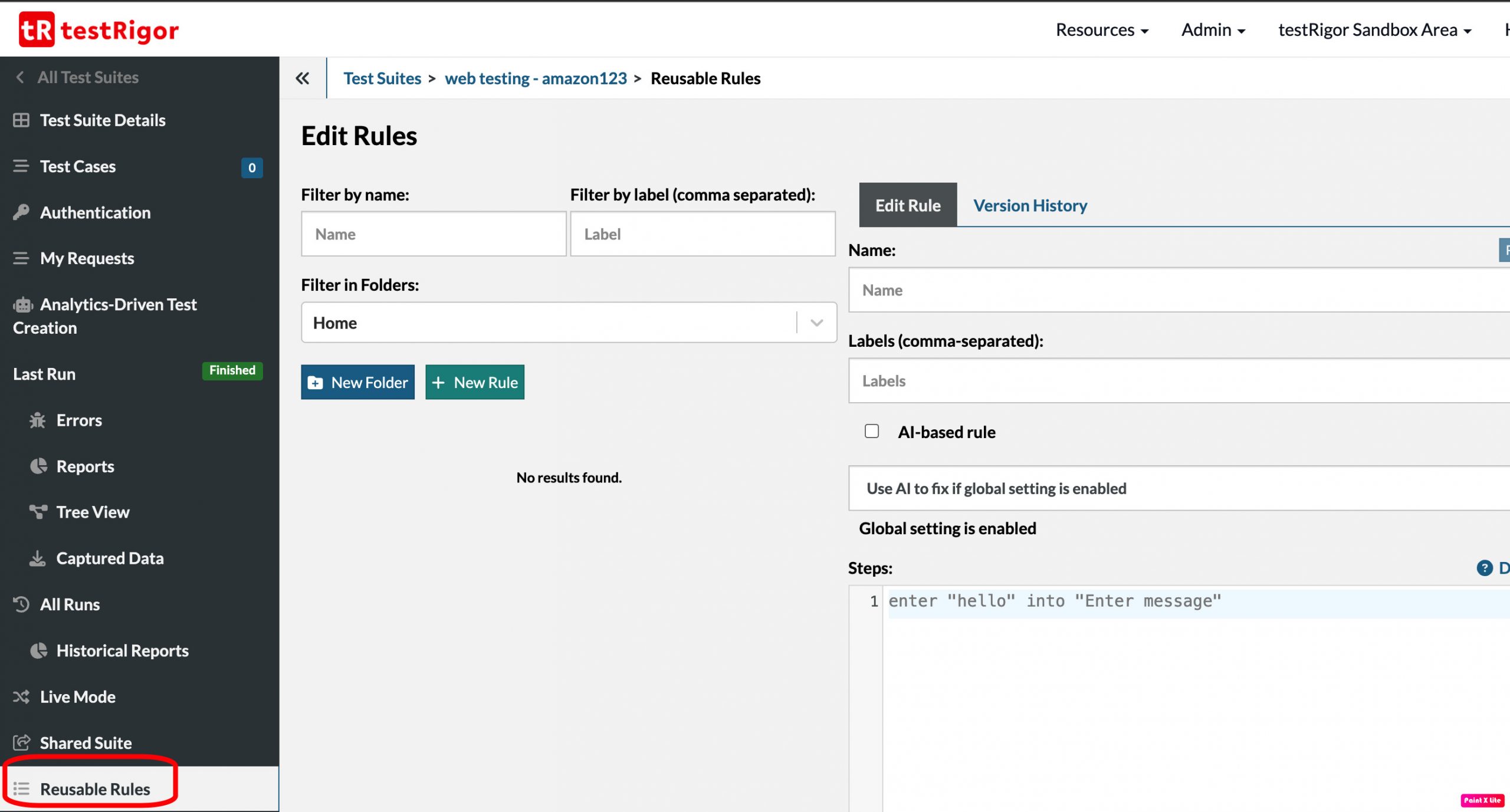Click the Filter by name input
Image resolution: width=1510 pixels, height=812 pixels.
click(433, 234)
